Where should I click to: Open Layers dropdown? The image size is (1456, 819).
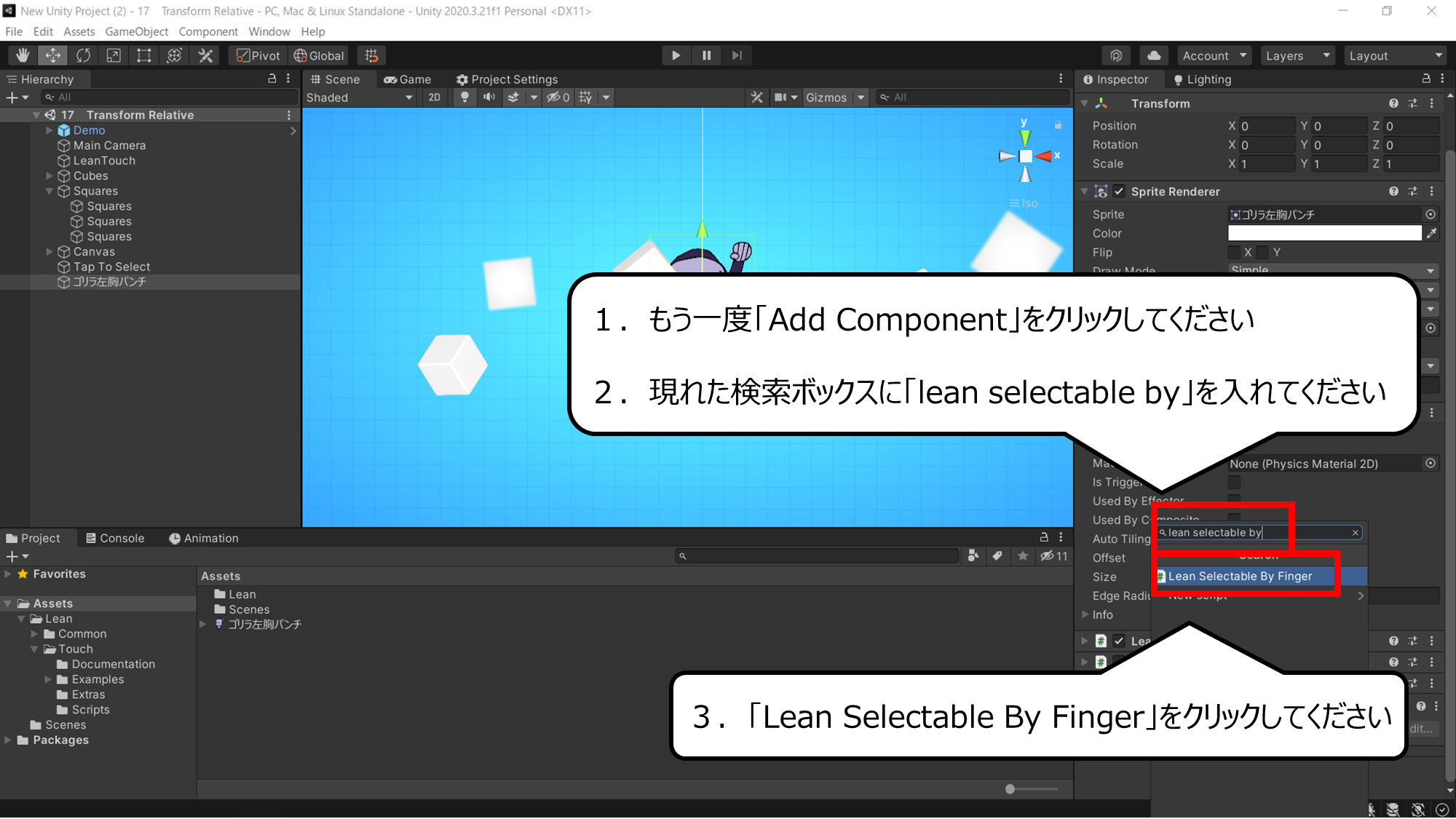tap(1298, 55)
